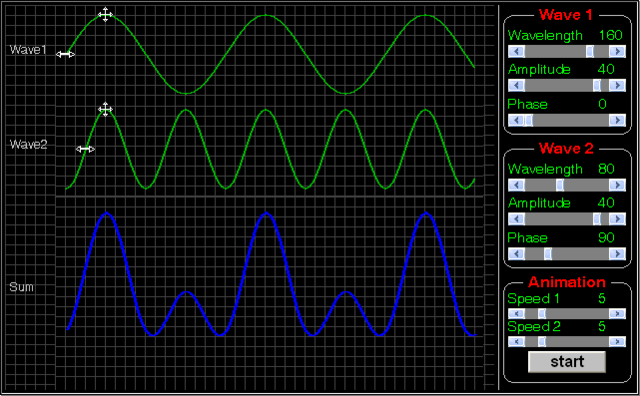Click the Speed 1 label
Viewport: 640px width, 396px height.
(533, 299)
